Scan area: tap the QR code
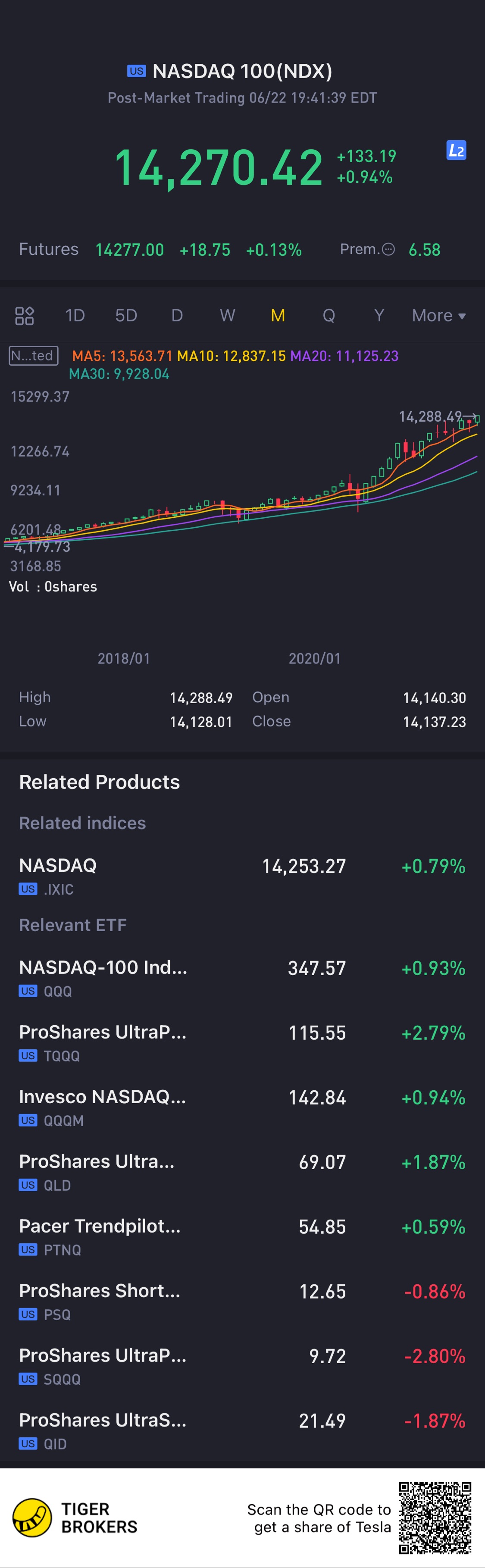The image size is (485, 1568). tap(435, 1518)
